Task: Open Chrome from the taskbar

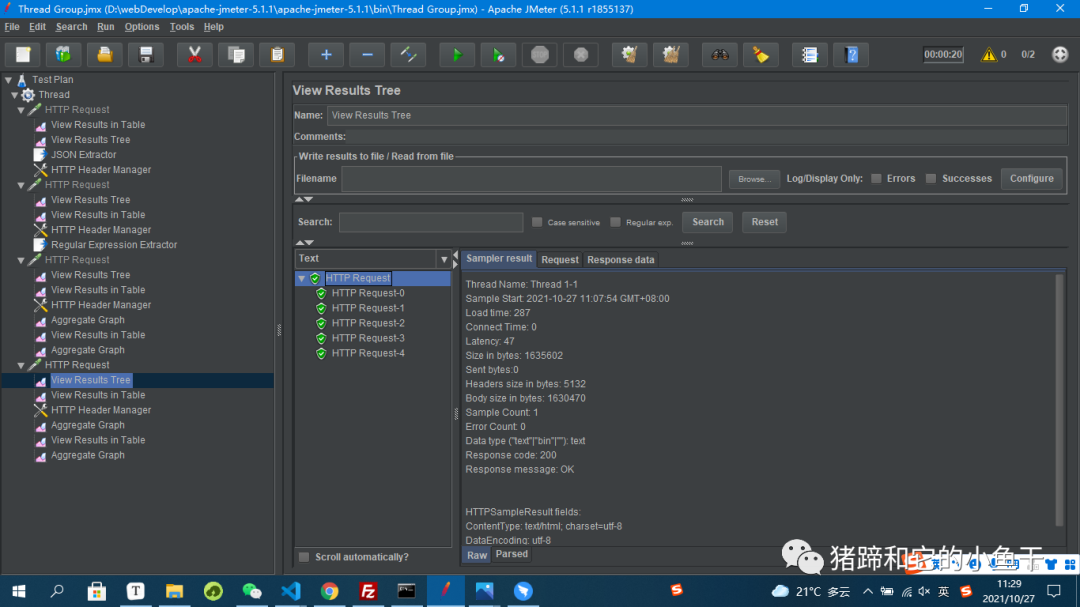Action: [x=329, y=591]
